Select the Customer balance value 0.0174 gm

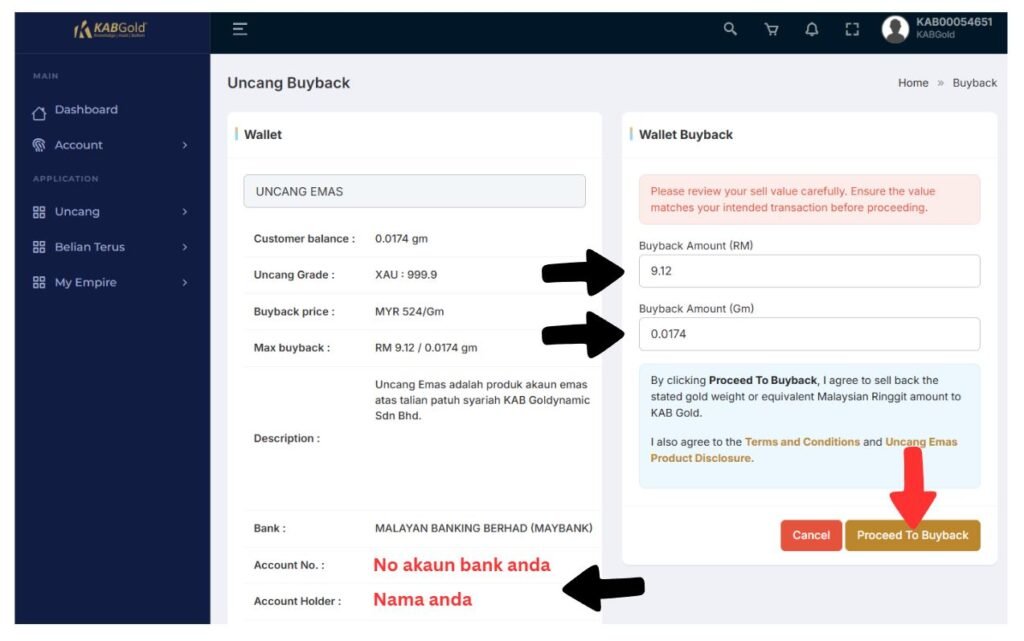point(401,238)
